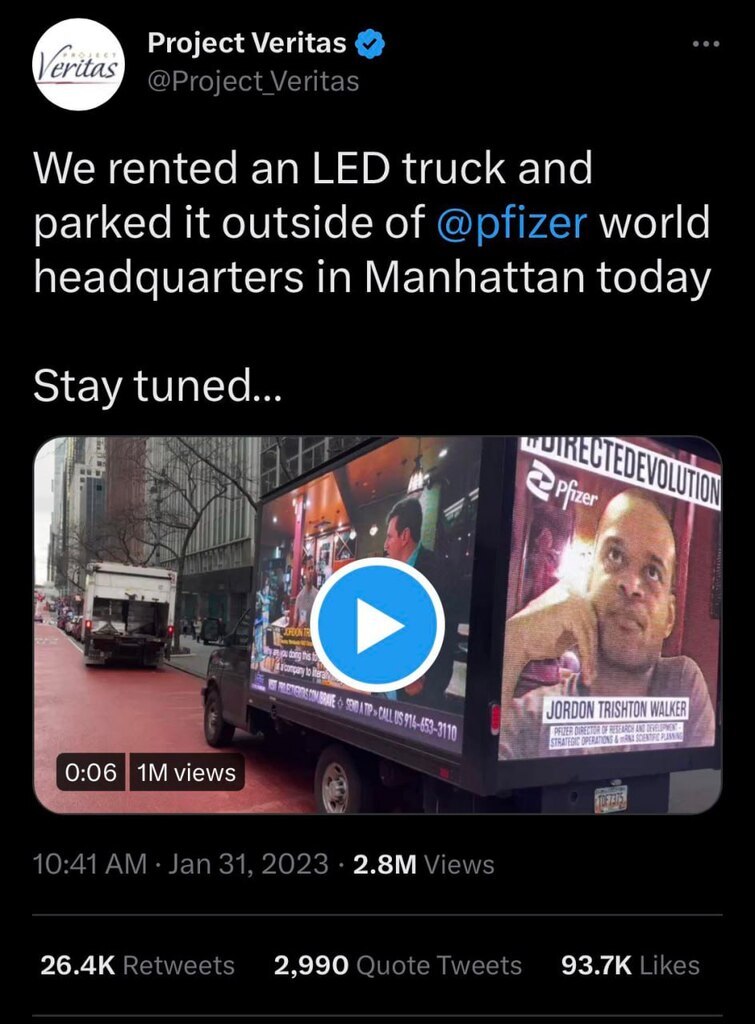Click the 1M views video badge
The width and height of the screenshot is (755, 1024).
click(187, 772)
